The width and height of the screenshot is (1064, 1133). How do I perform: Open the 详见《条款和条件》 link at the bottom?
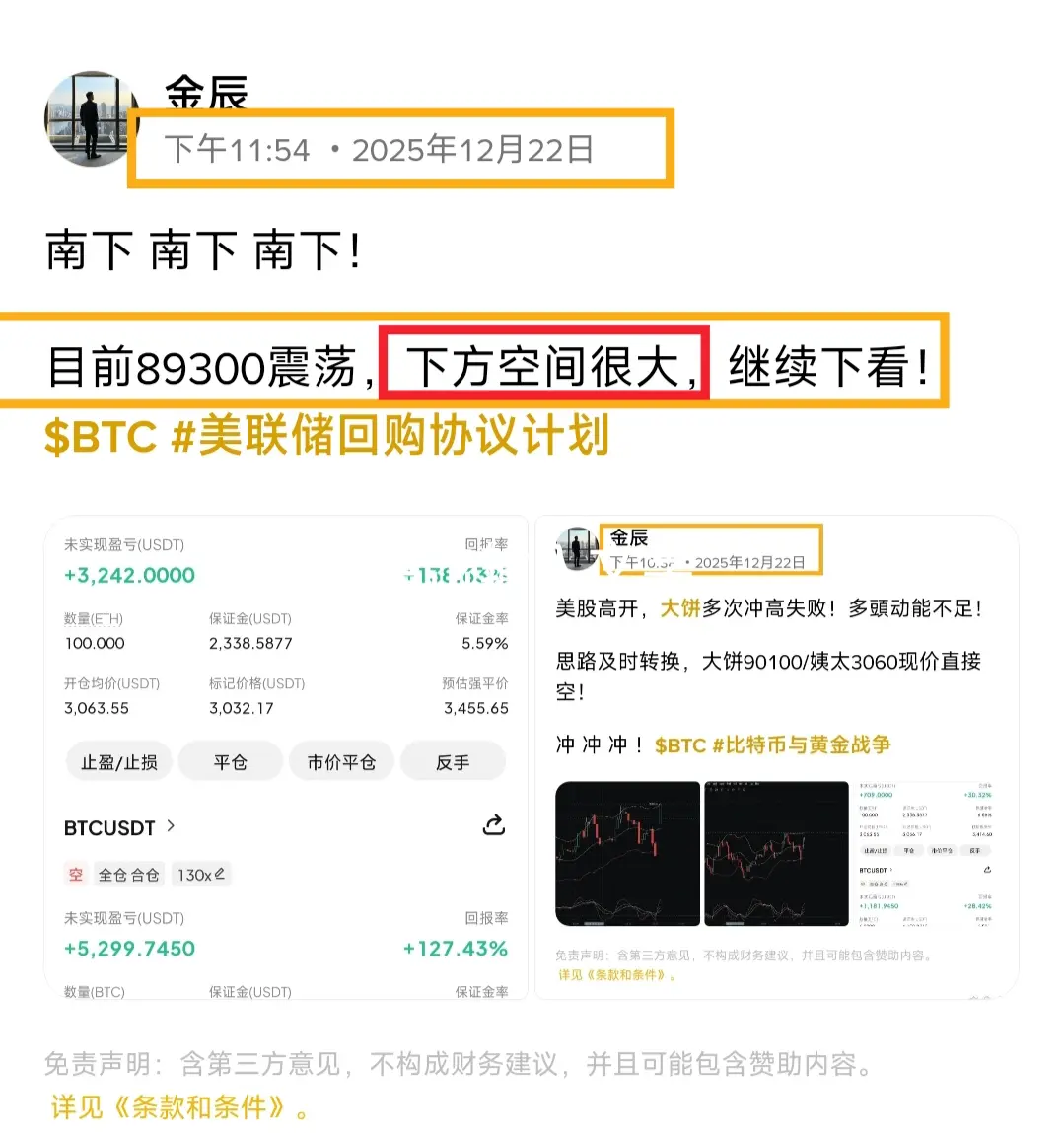[x=178, y=1106]
